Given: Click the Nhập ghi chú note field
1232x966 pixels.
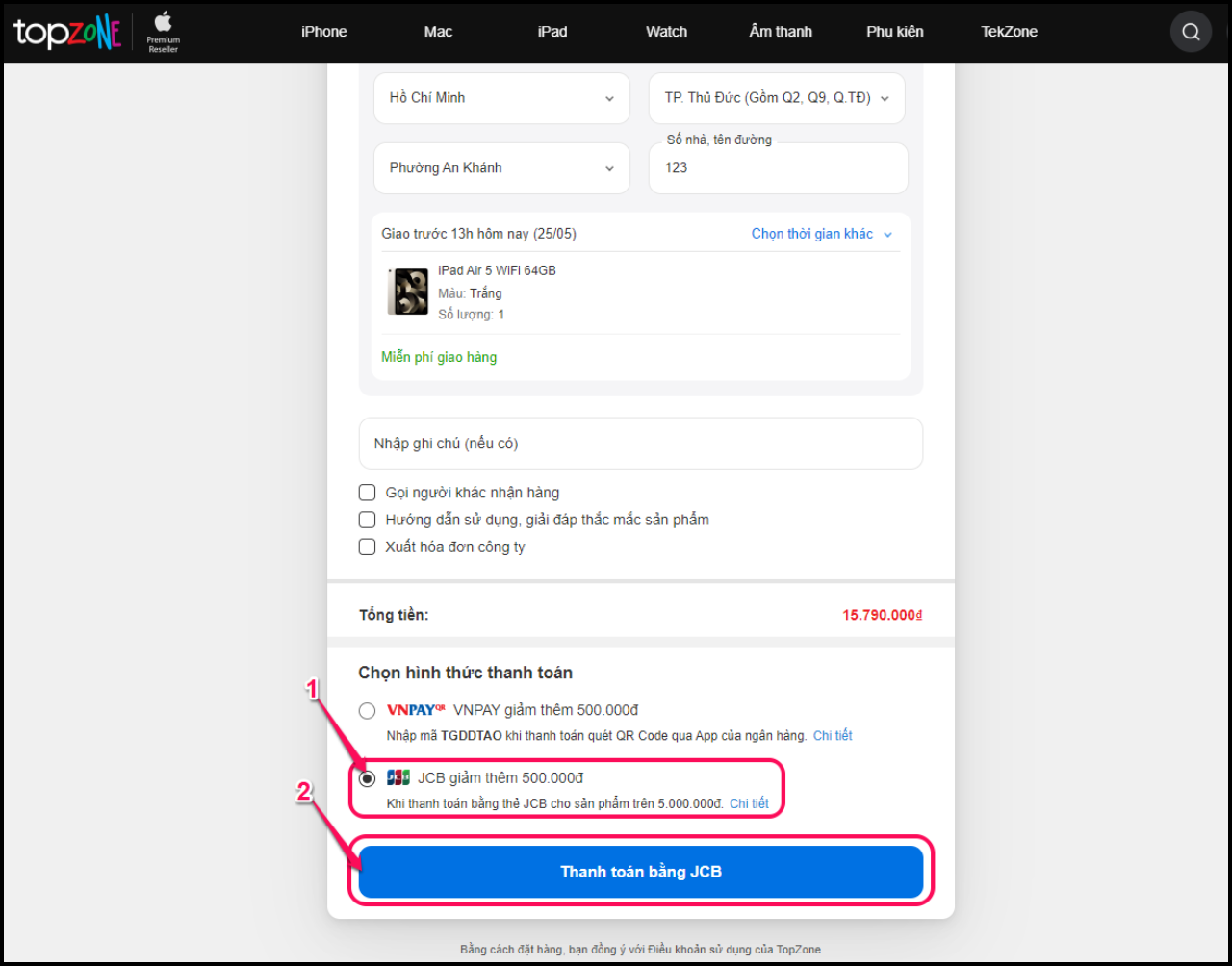Looking at the screenshot, I should [x=641, y=444].
